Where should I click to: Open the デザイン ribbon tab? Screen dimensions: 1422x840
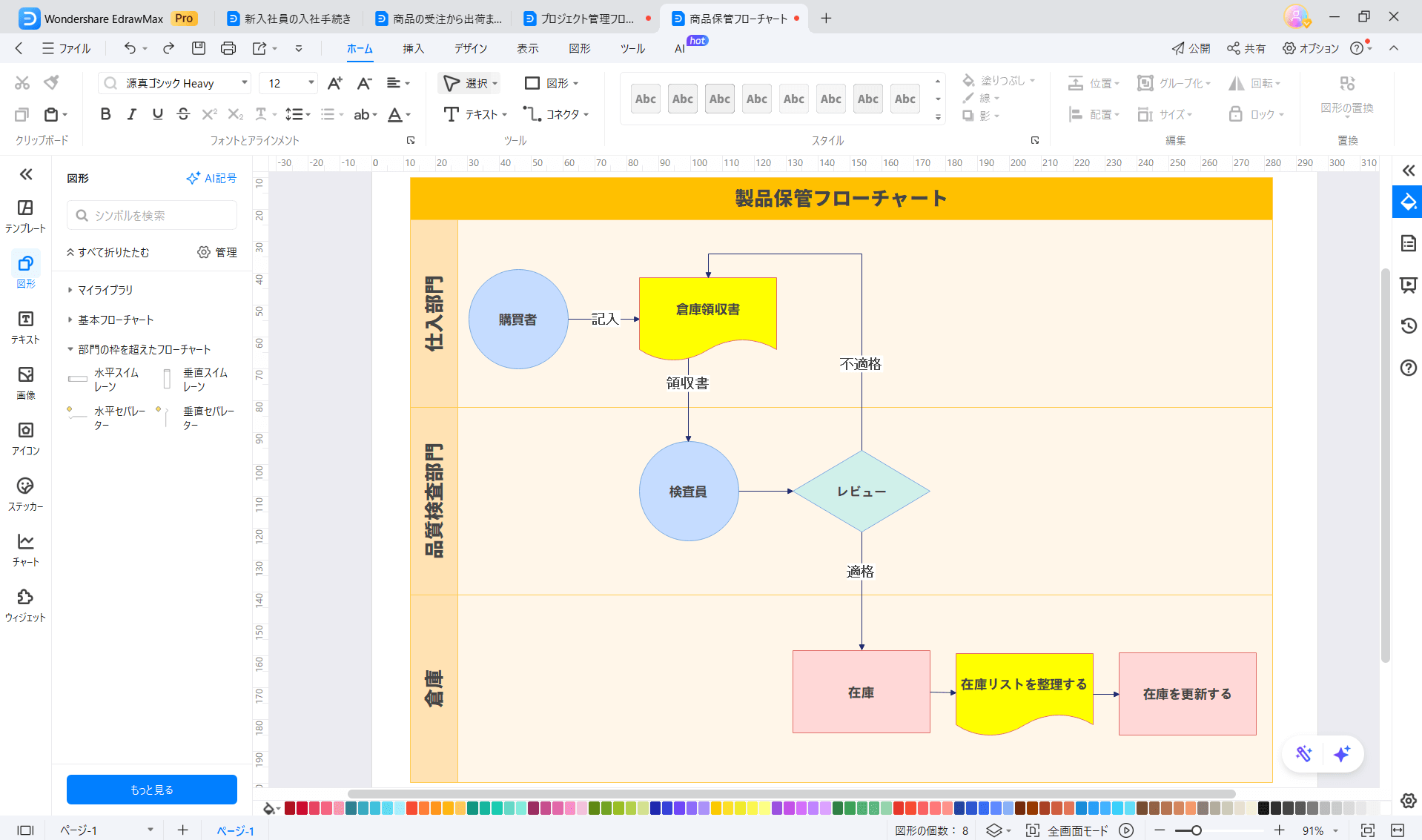(x=471, y=48)
